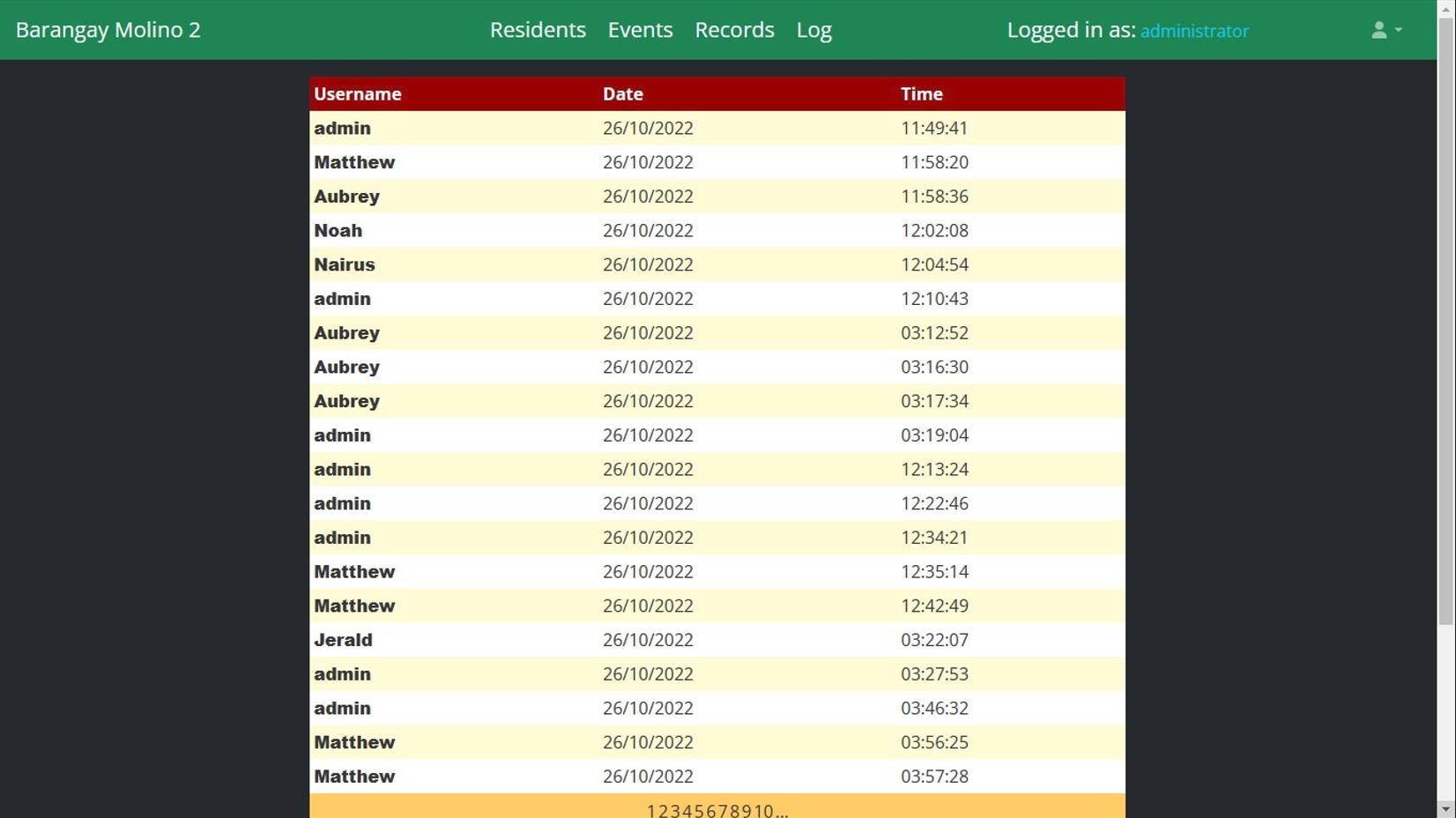Click the administrator username link
The image size is (1456, 818).
[x=1194, y=31]
